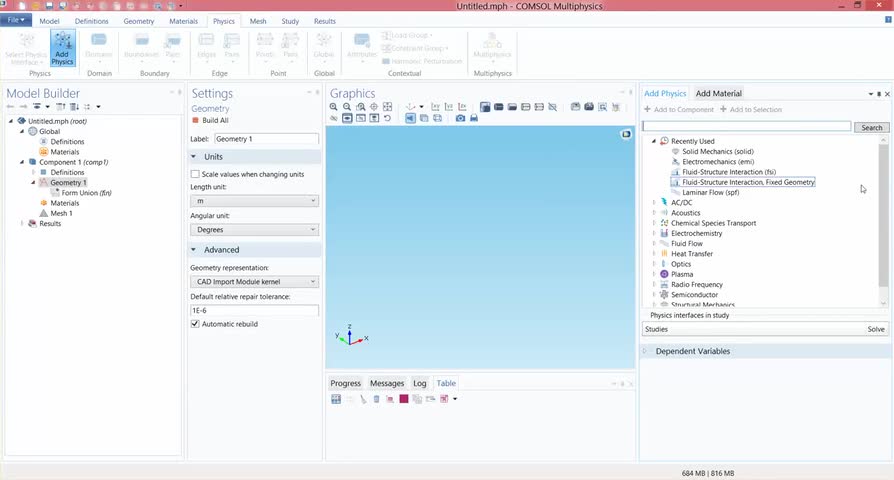Switch to the xy-plane view

[435, 107]
